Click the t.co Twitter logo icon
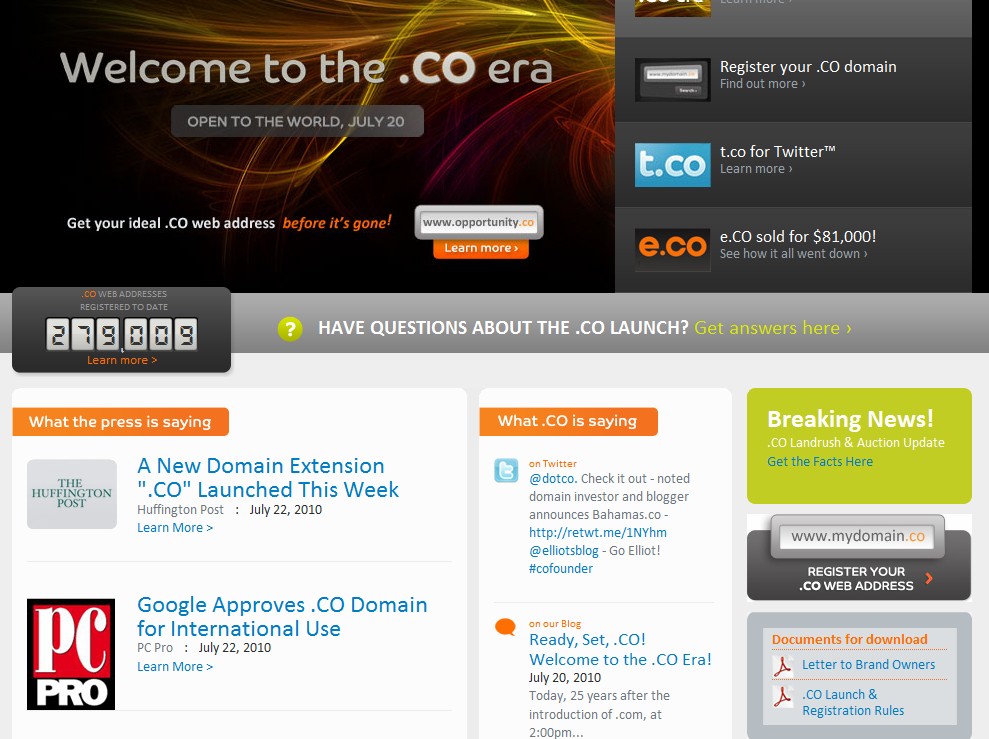Screen dimensions: 989x739 point(672,165)
